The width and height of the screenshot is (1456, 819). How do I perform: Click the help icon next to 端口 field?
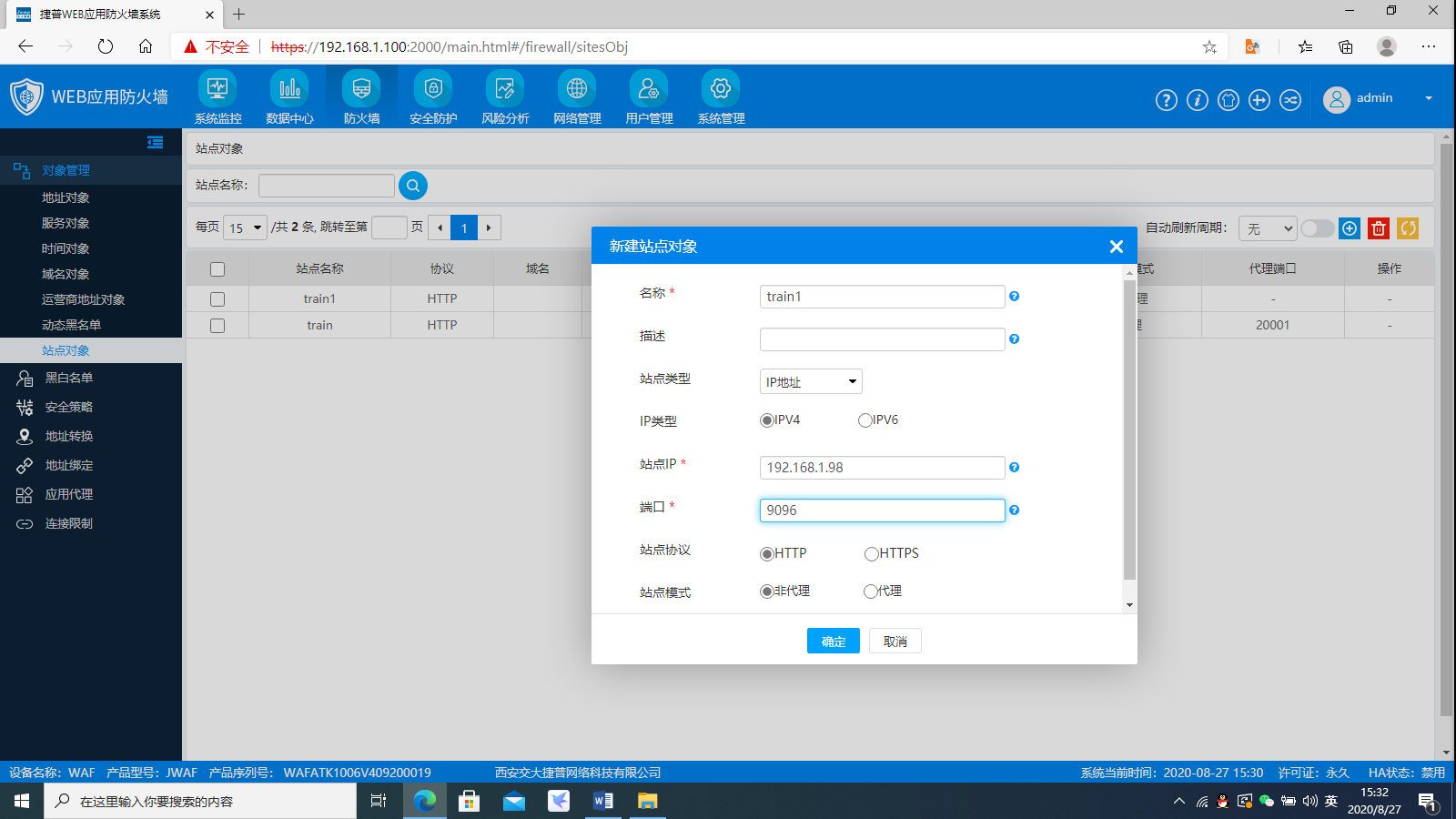pyautogui.click(x=1014, y=511)
